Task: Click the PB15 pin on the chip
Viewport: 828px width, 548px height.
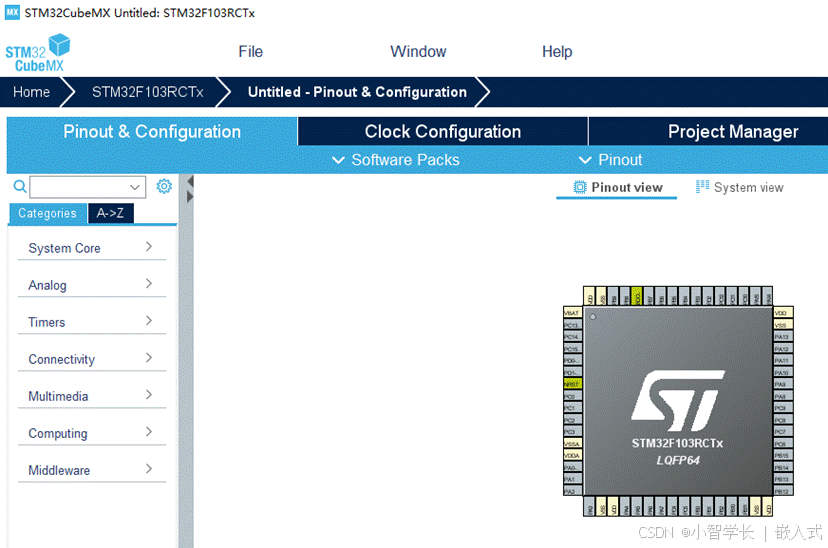Action: tap(783, 455)
